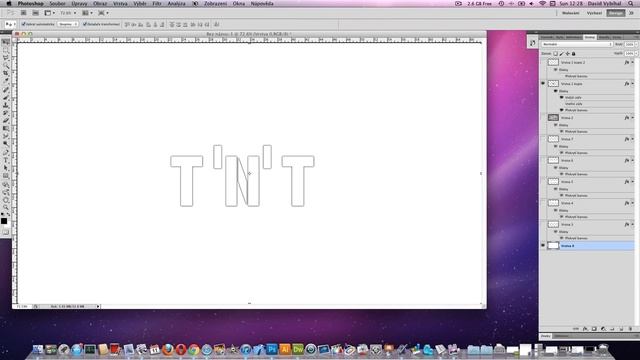Collapse effects of Vrstva 4 layer
Viewport: 640px width, 360px height.
point(633,203)
